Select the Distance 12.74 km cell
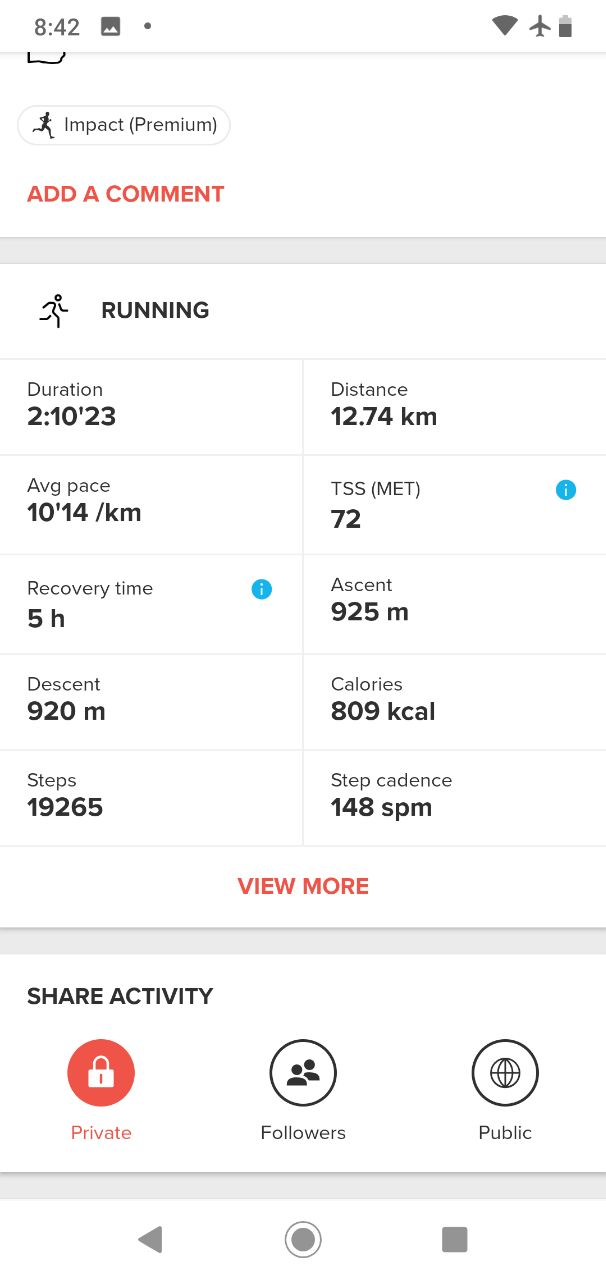The width and height of the screenshot is (606, 1280). (454, 405)
